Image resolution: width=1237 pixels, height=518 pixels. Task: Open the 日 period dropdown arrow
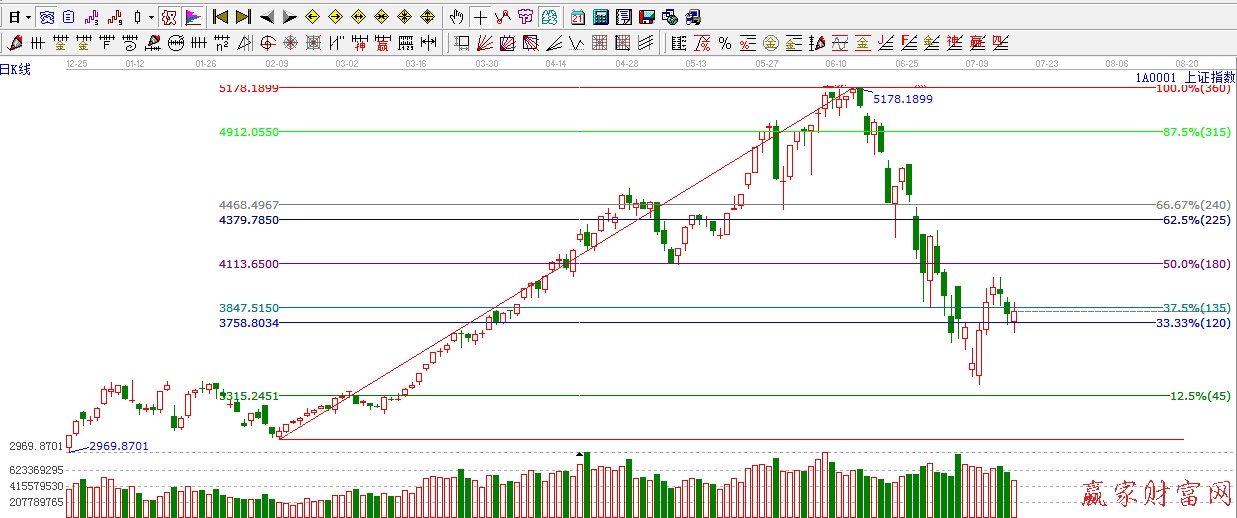click(28, 17)
